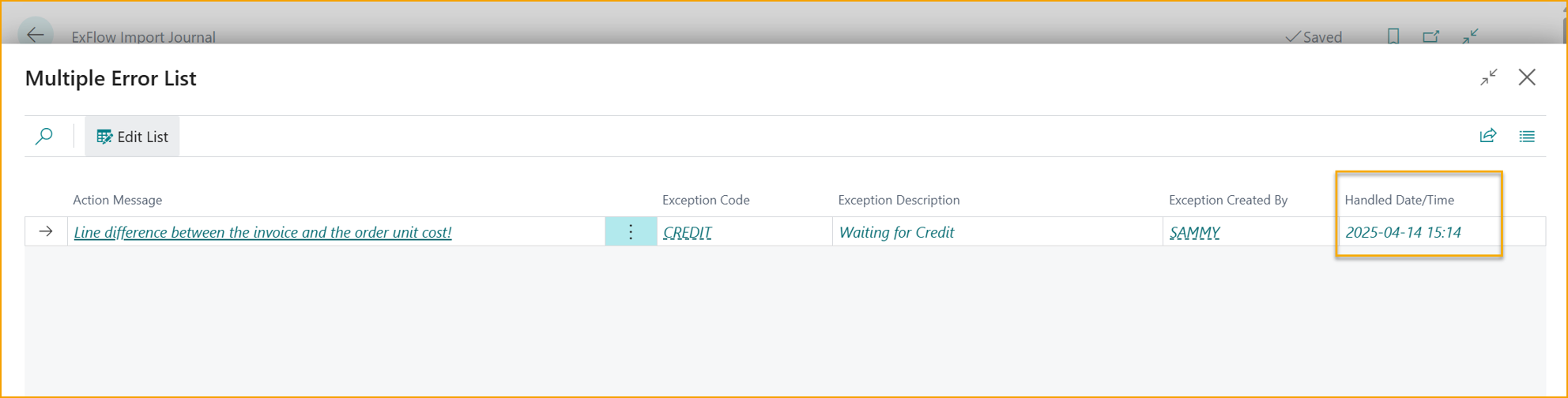Close the Multiple Error List dialog
1568x398 pixels.
tap(1527, 77)
